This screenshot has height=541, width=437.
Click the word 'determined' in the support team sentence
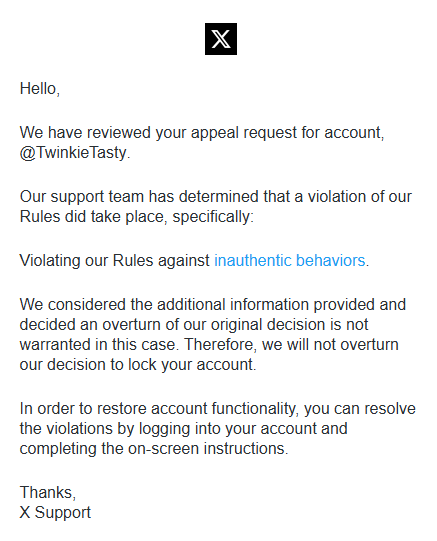pos(218,197)
